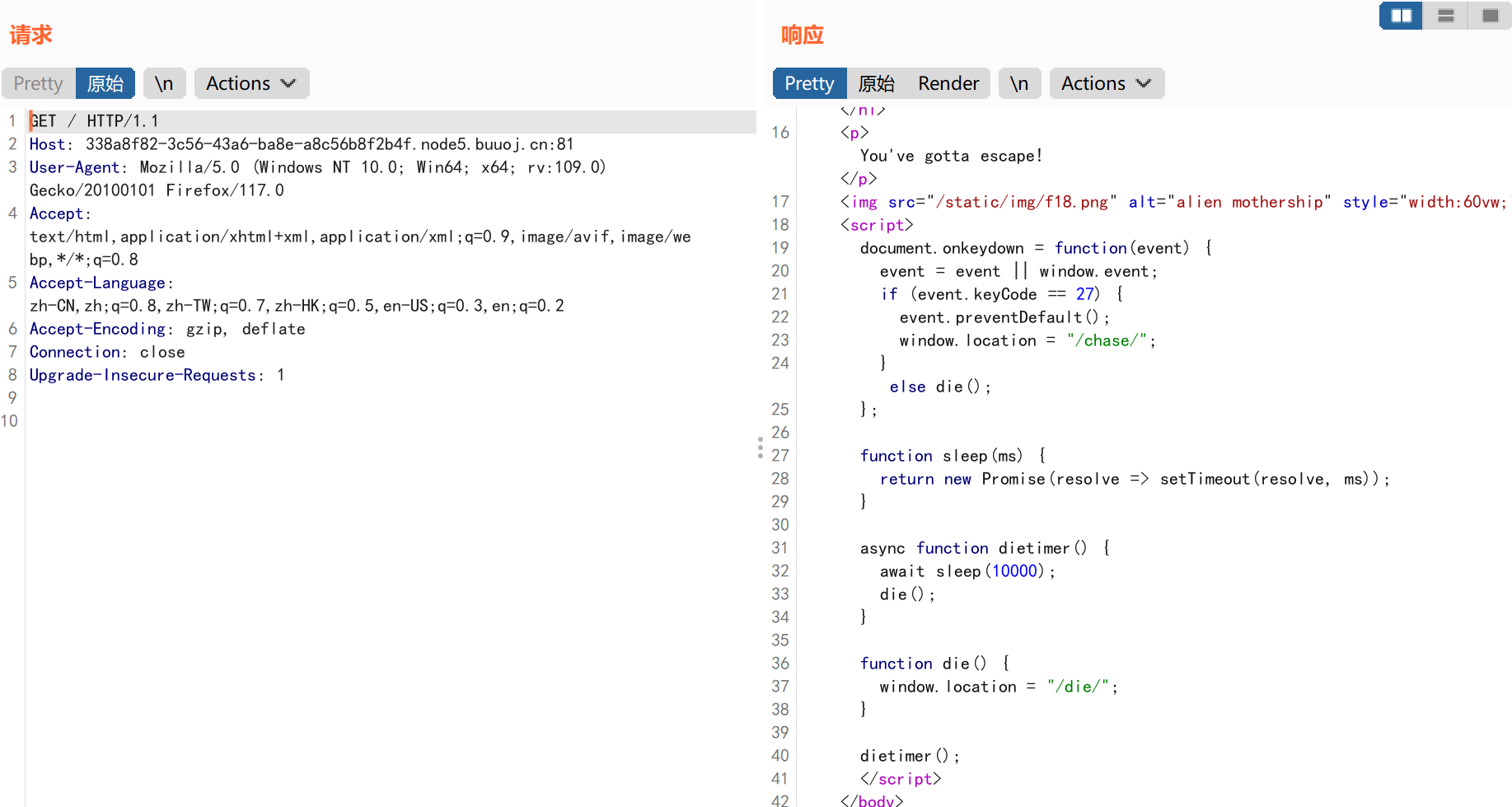Screen dimensions: 1512x807
Task: Switch response view to Pretty tab
Action: pyautogui.click(x=809, y=83)
